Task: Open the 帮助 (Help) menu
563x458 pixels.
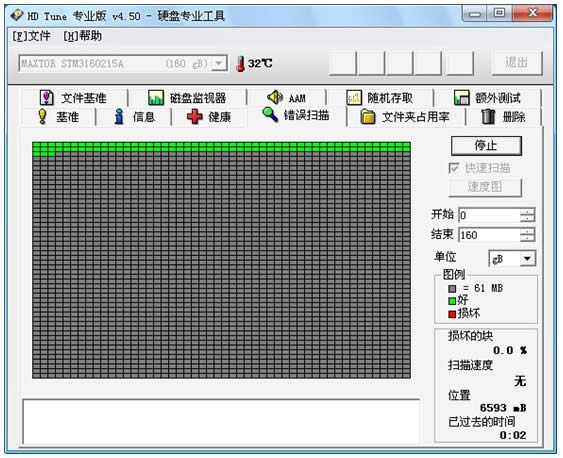Action: click(83, 36)
